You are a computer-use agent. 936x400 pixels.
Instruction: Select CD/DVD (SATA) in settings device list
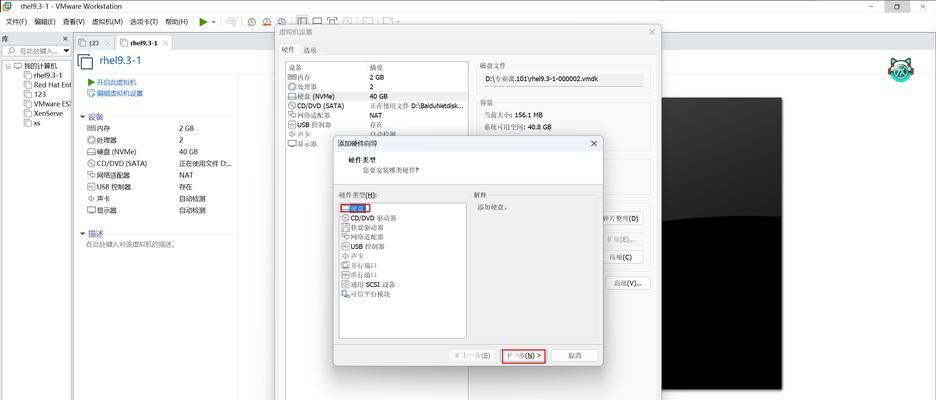coord(377,106)
